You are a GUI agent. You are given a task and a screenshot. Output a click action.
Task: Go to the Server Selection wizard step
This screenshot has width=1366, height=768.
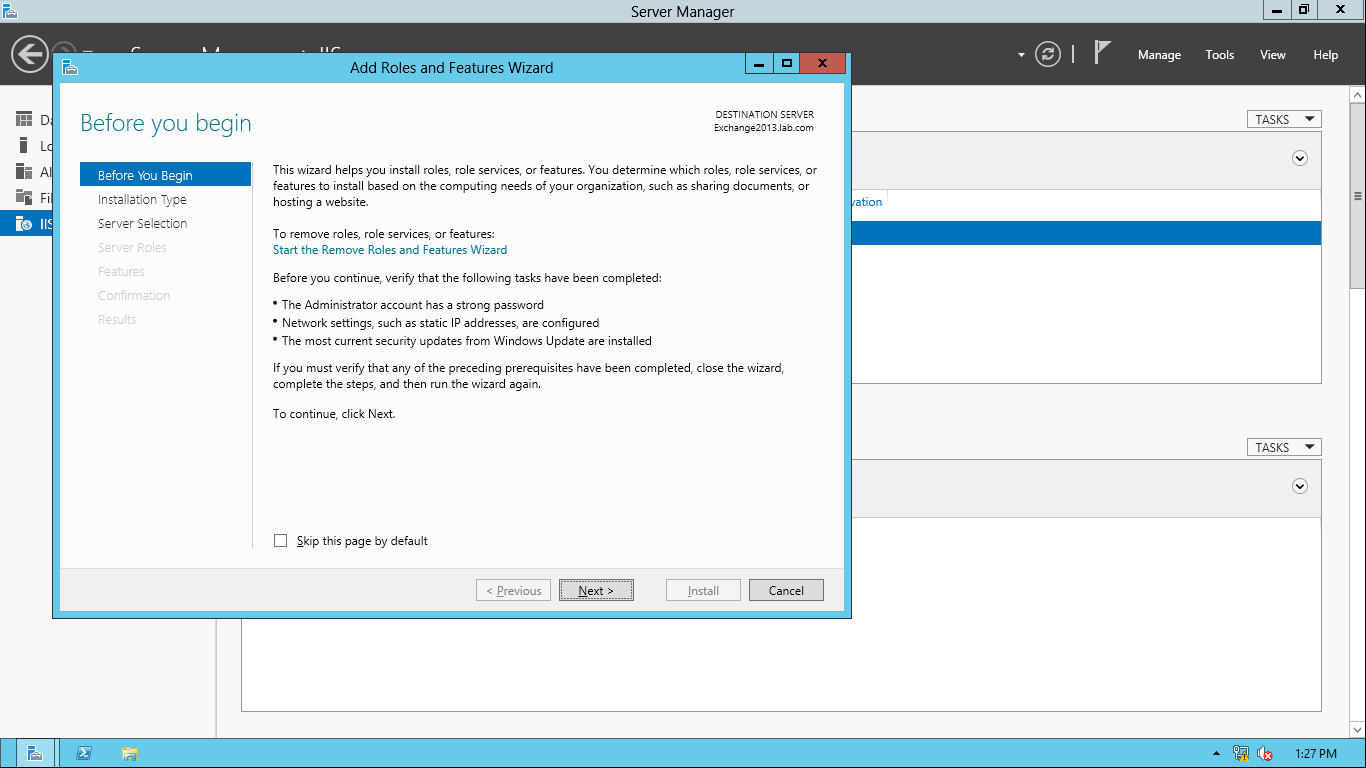point(142,223)
